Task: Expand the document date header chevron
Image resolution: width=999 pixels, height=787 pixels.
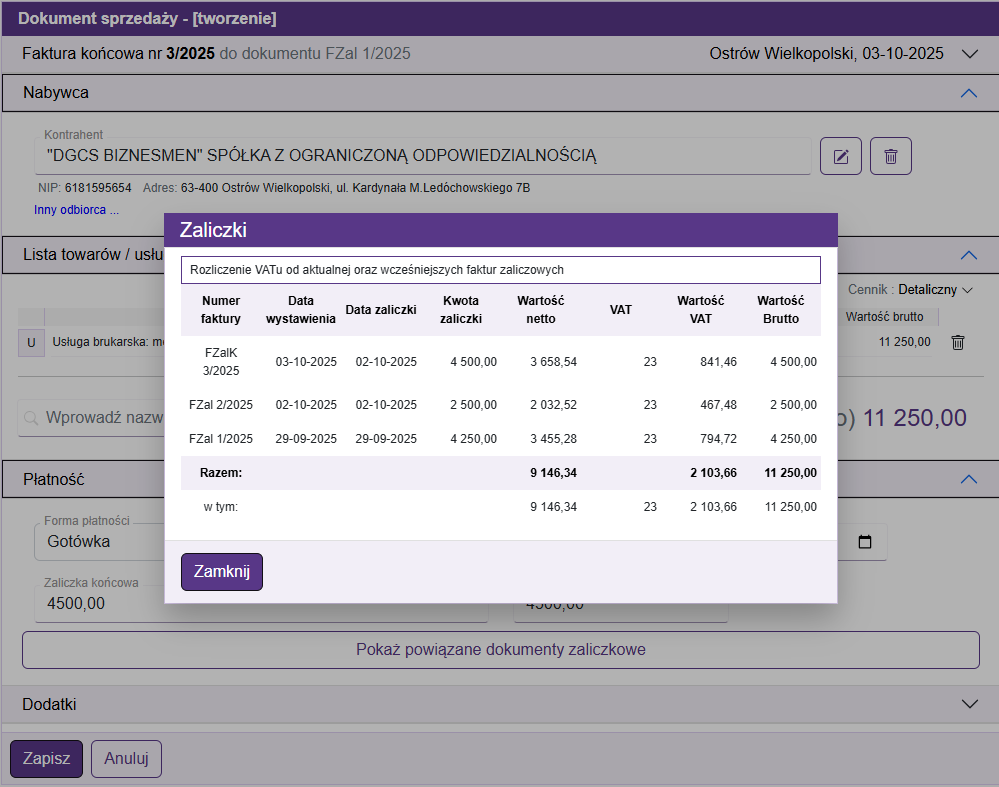Action: (x=968, y=54)
